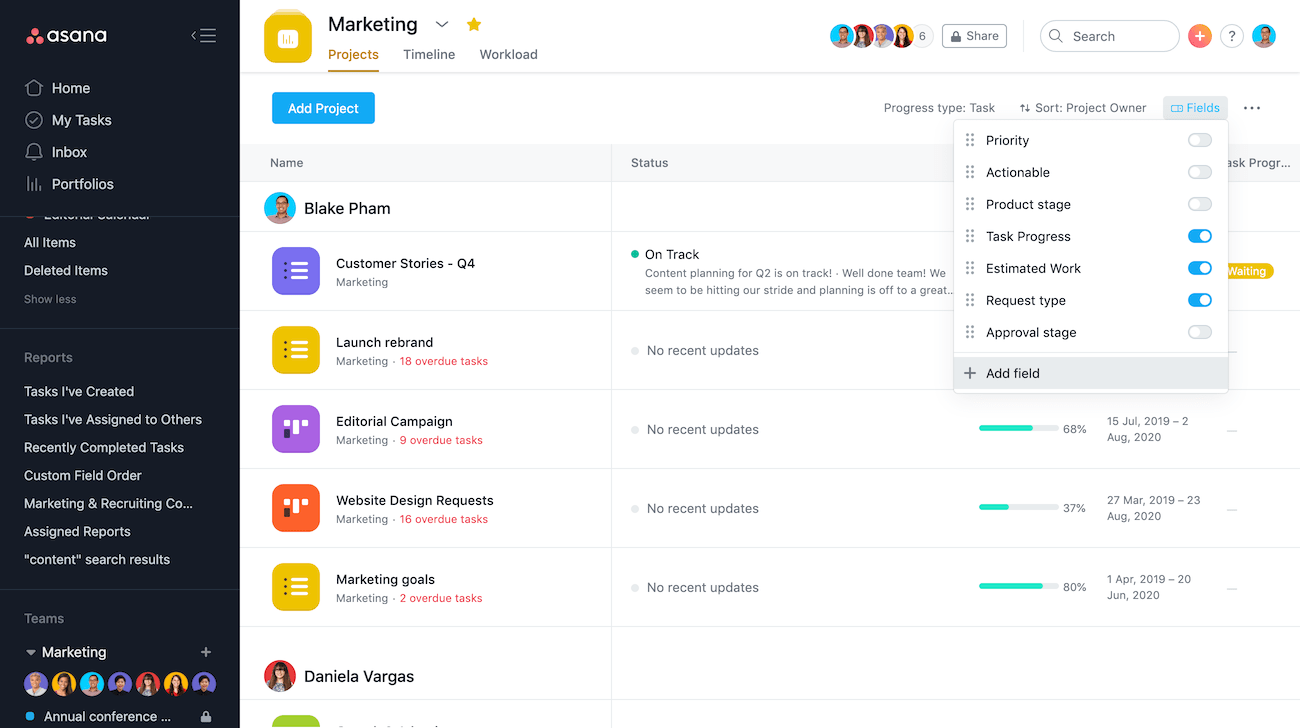Viewport: 1300px width, 728px height.
Task: Open Deleted Items in the sidebar
Action: point(66,270)
